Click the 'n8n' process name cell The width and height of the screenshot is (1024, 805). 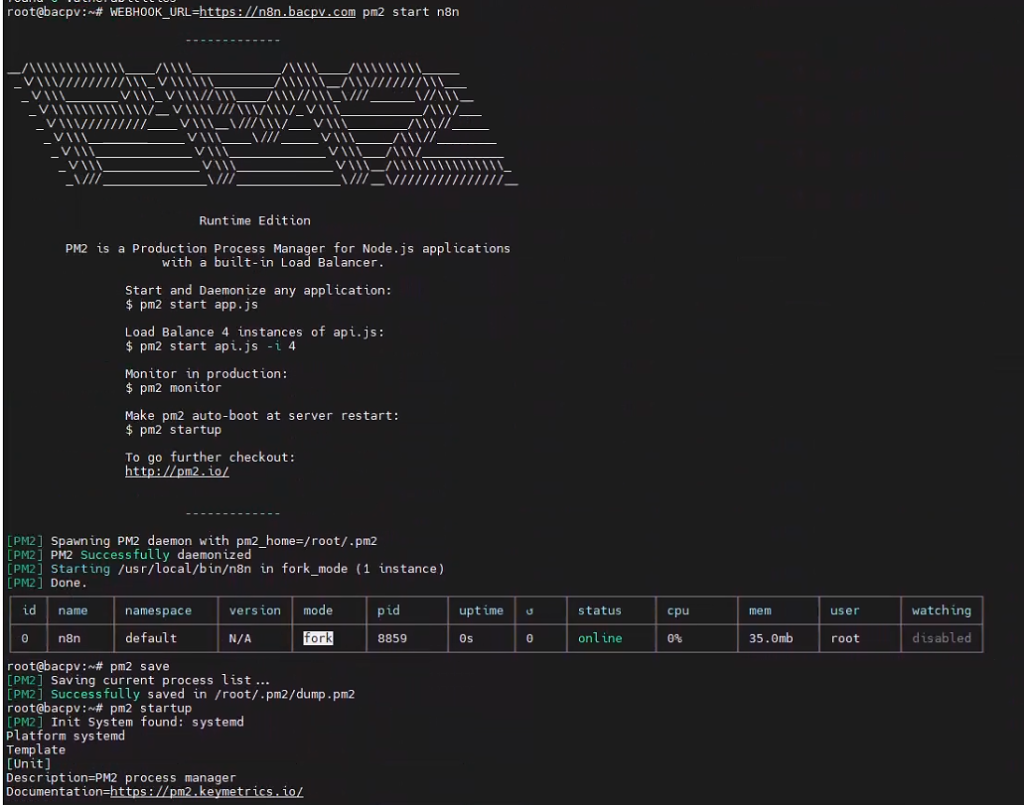[69, 638]
